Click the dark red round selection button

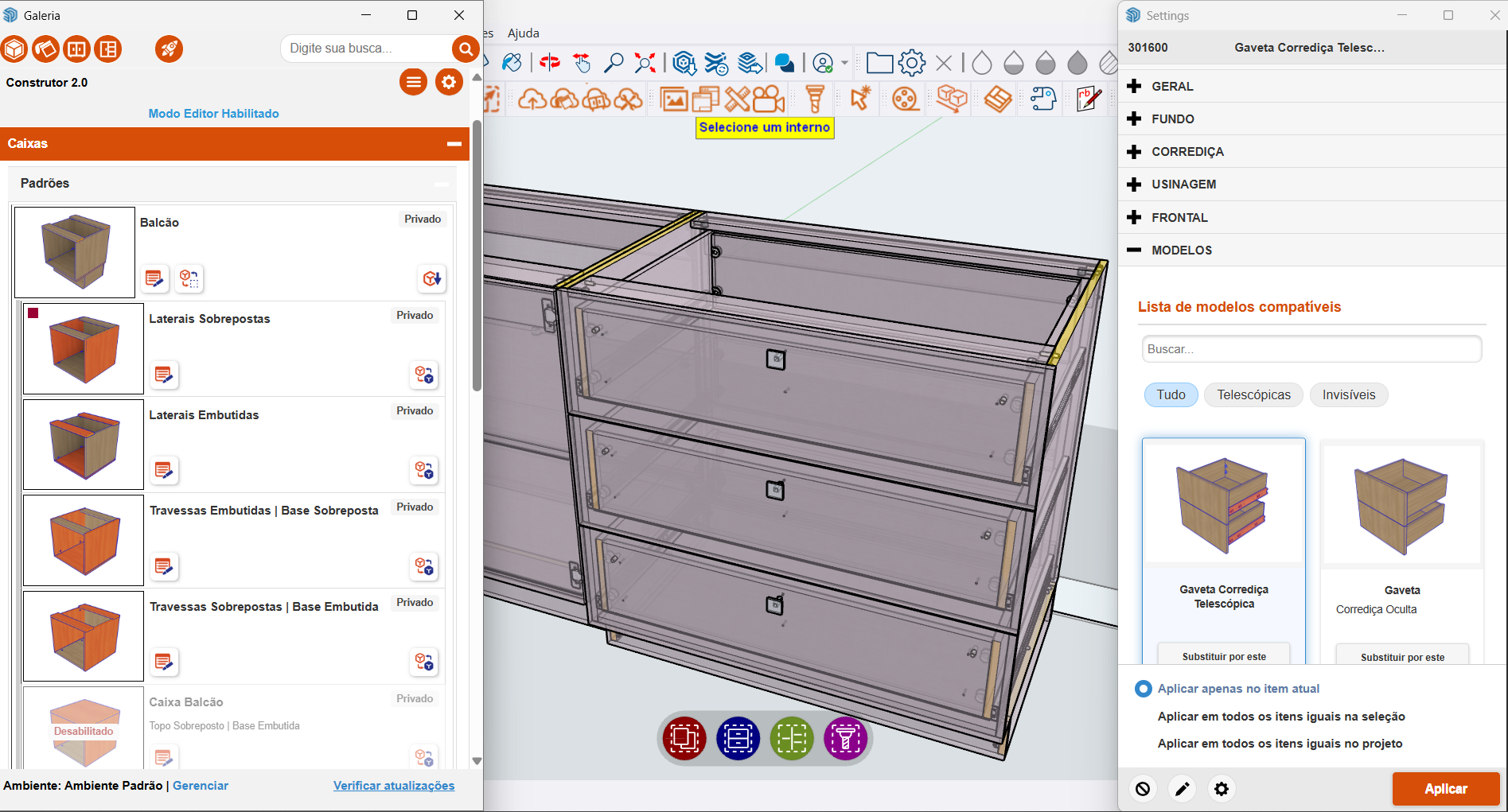pyautogui.click(x=684, y=739)
